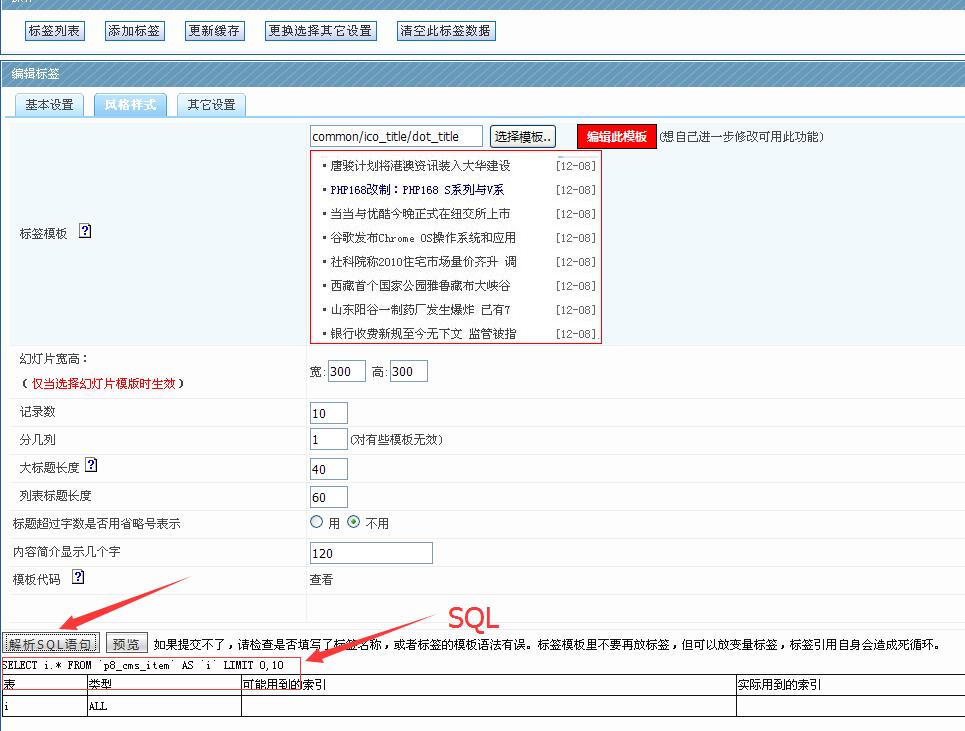Viewport: 965px width, 731px height.
Task: Select the 不用 radio option
Action: coord(353,523)
